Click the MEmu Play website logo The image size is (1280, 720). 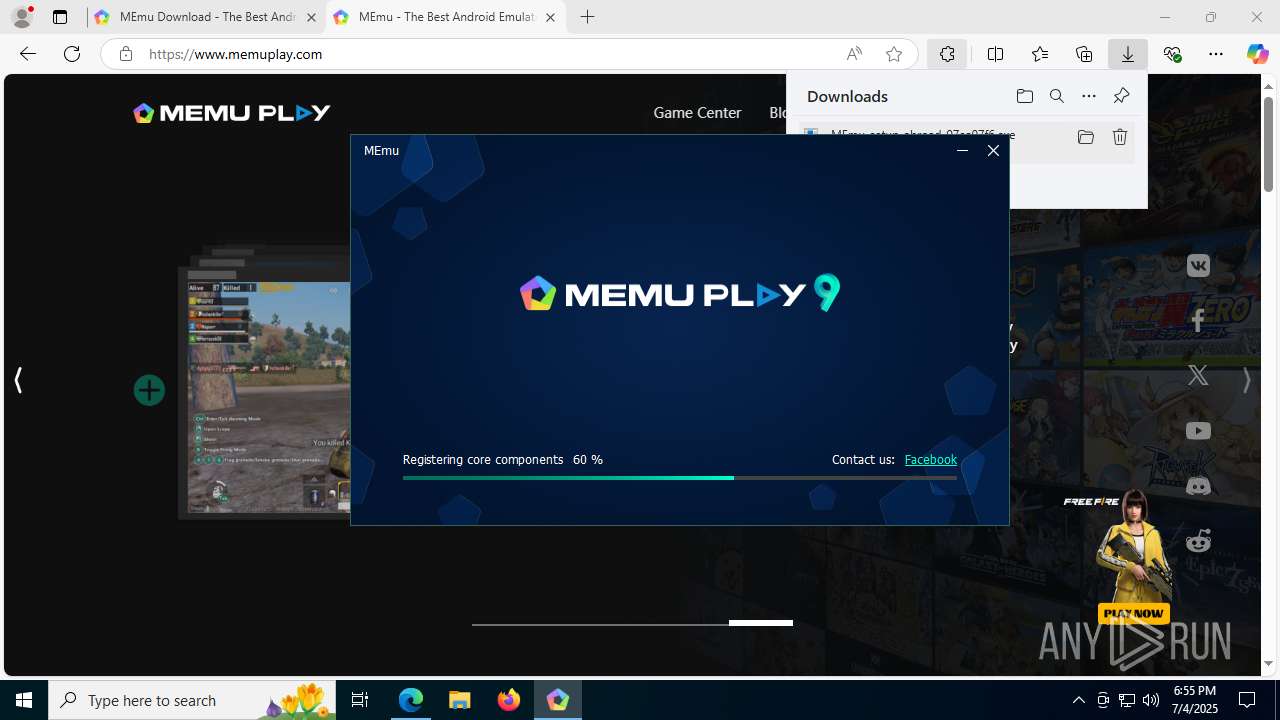pos(231,113)
